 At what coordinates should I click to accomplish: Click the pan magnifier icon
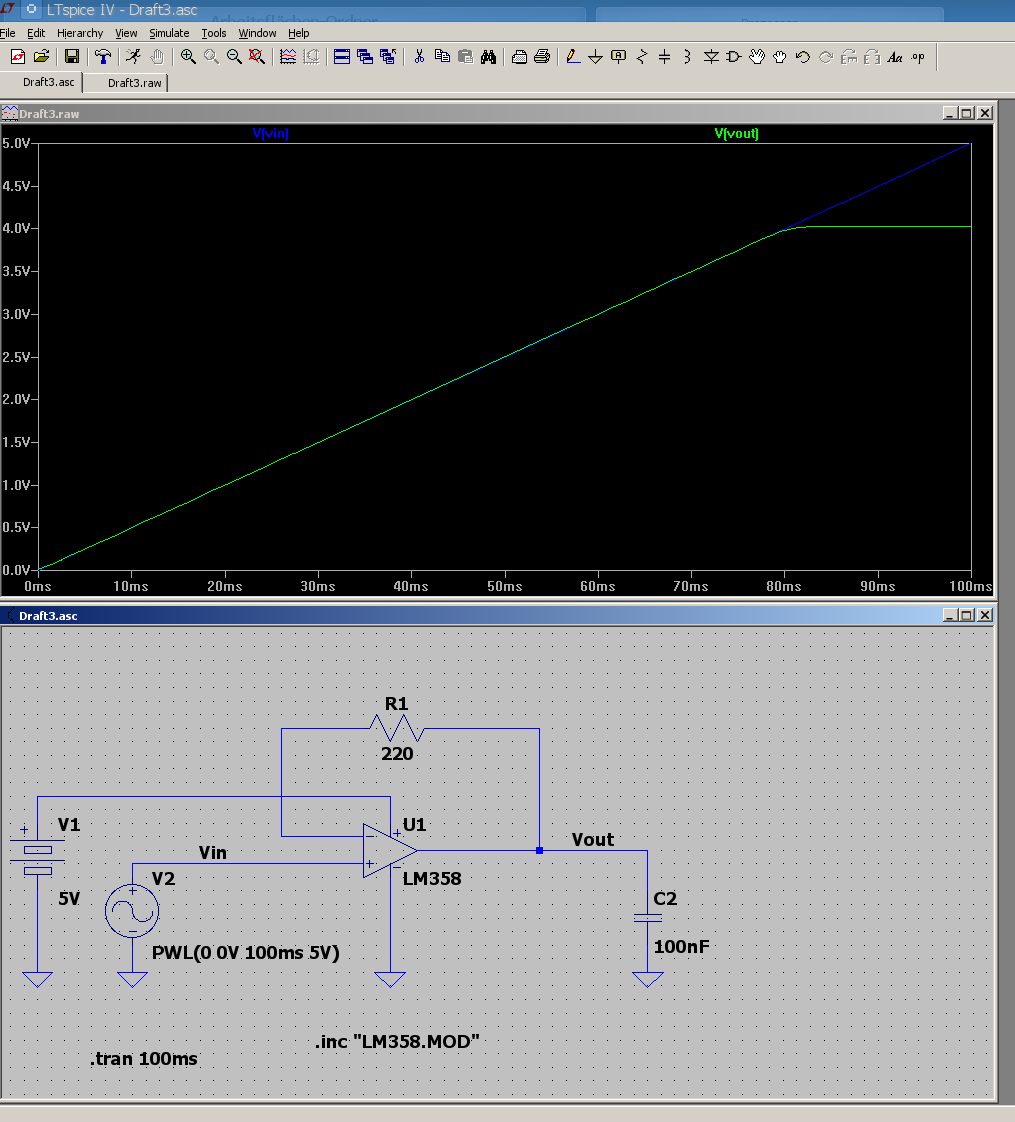tap(211, 57)
